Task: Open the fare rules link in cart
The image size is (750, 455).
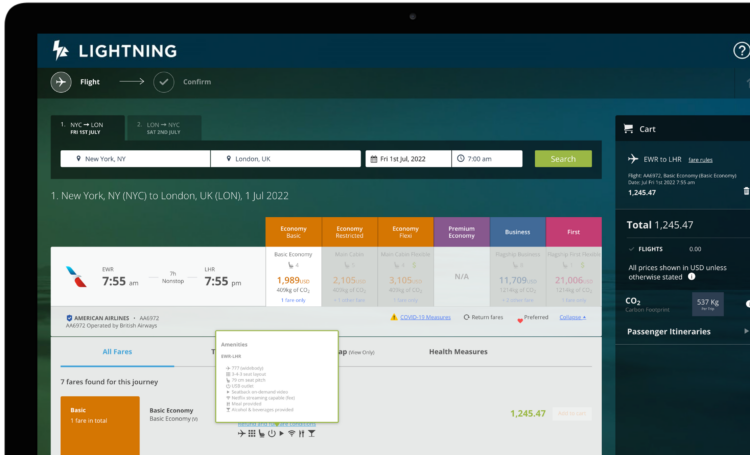Action: pos(700,160)
